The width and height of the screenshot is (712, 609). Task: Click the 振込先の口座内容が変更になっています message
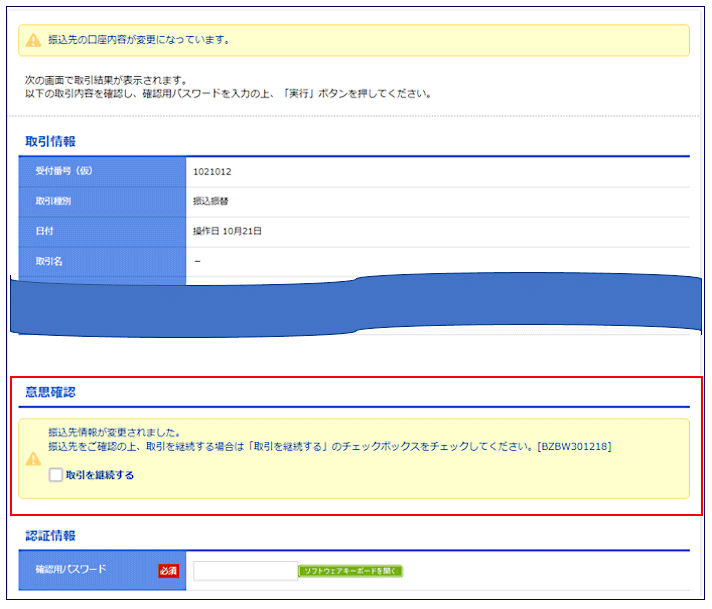(139, 40)
